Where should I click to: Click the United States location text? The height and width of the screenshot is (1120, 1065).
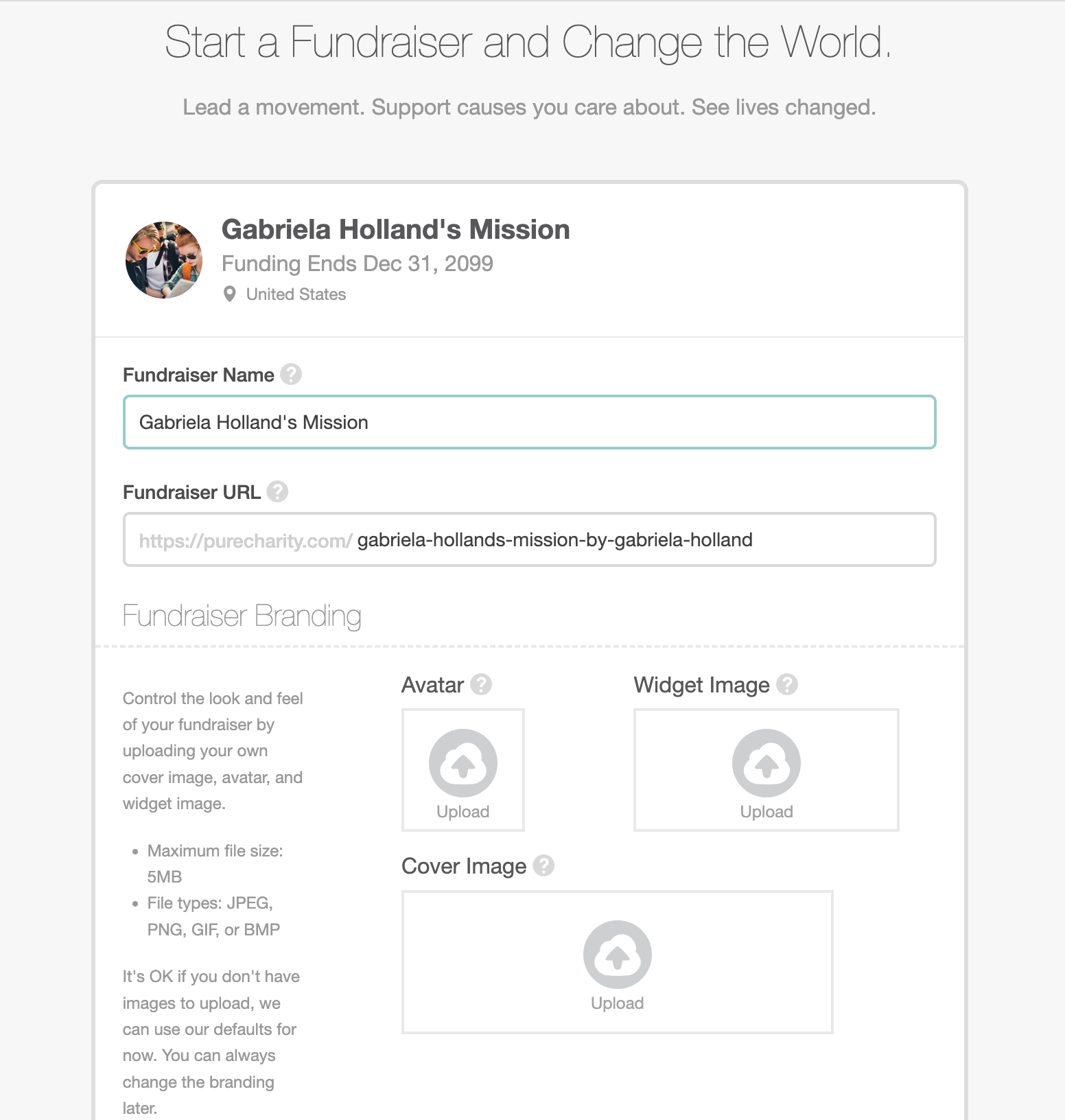296,294
